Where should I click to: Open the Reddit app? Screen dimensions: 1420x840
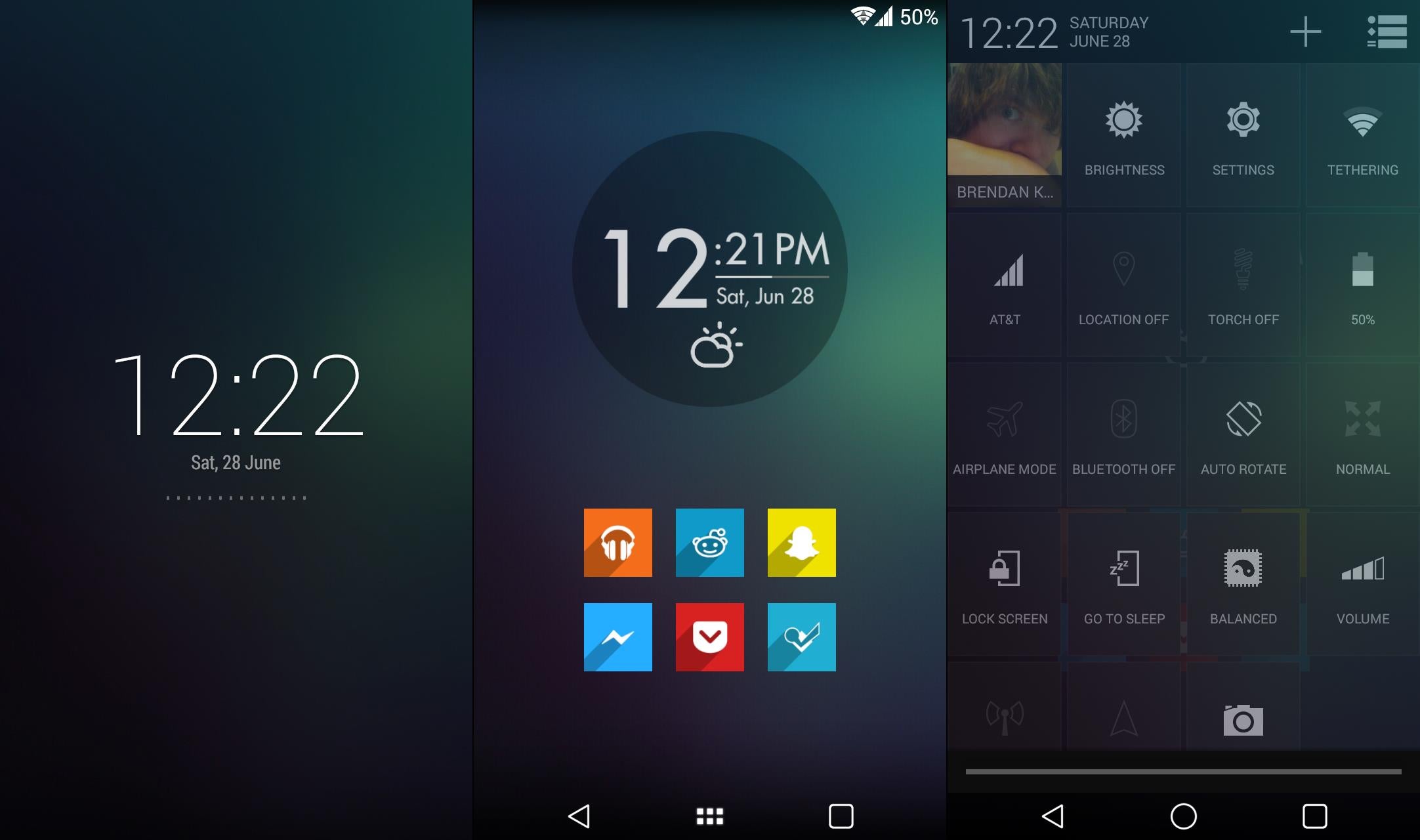click(711, 543)
